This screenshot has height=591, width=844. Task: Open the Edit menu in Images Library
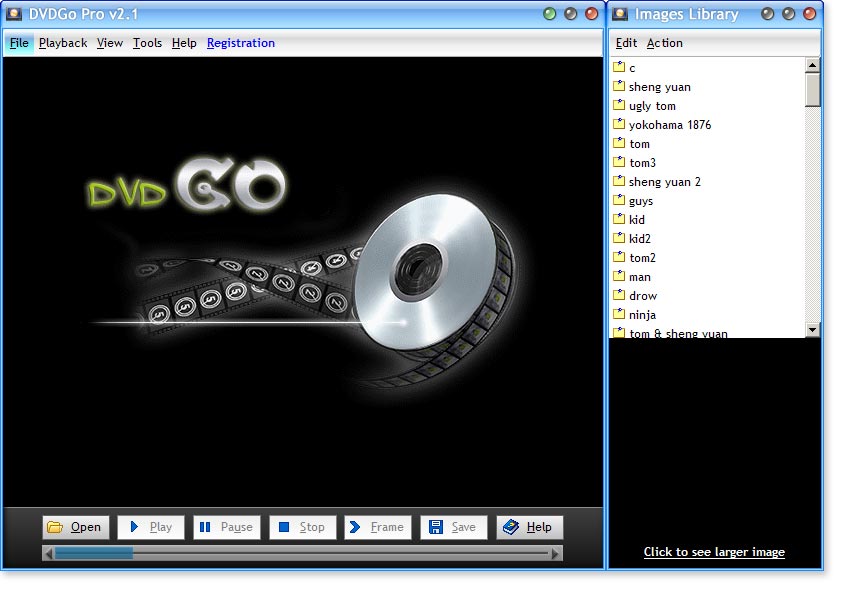626,43
